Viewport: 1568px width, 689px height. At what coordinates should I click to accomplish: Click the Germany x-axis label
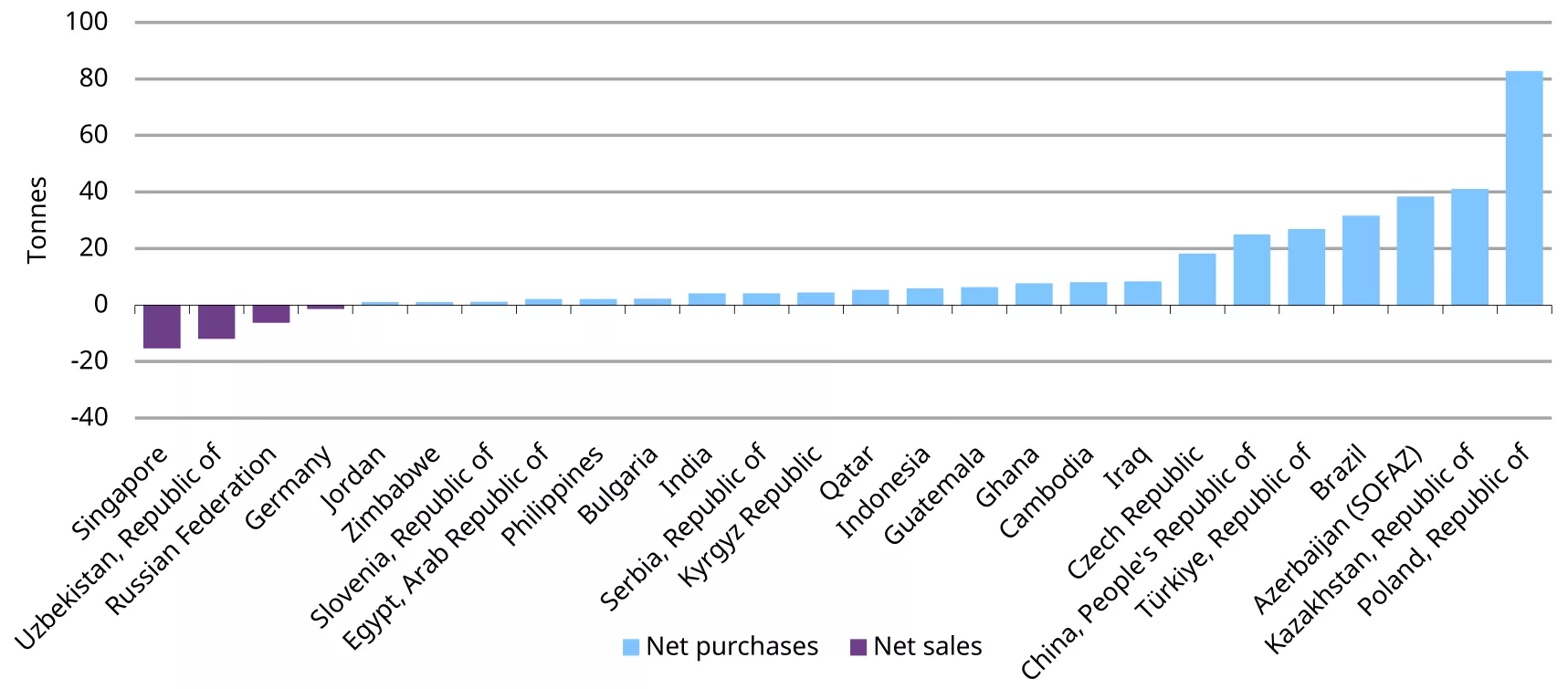click(289, 487)
